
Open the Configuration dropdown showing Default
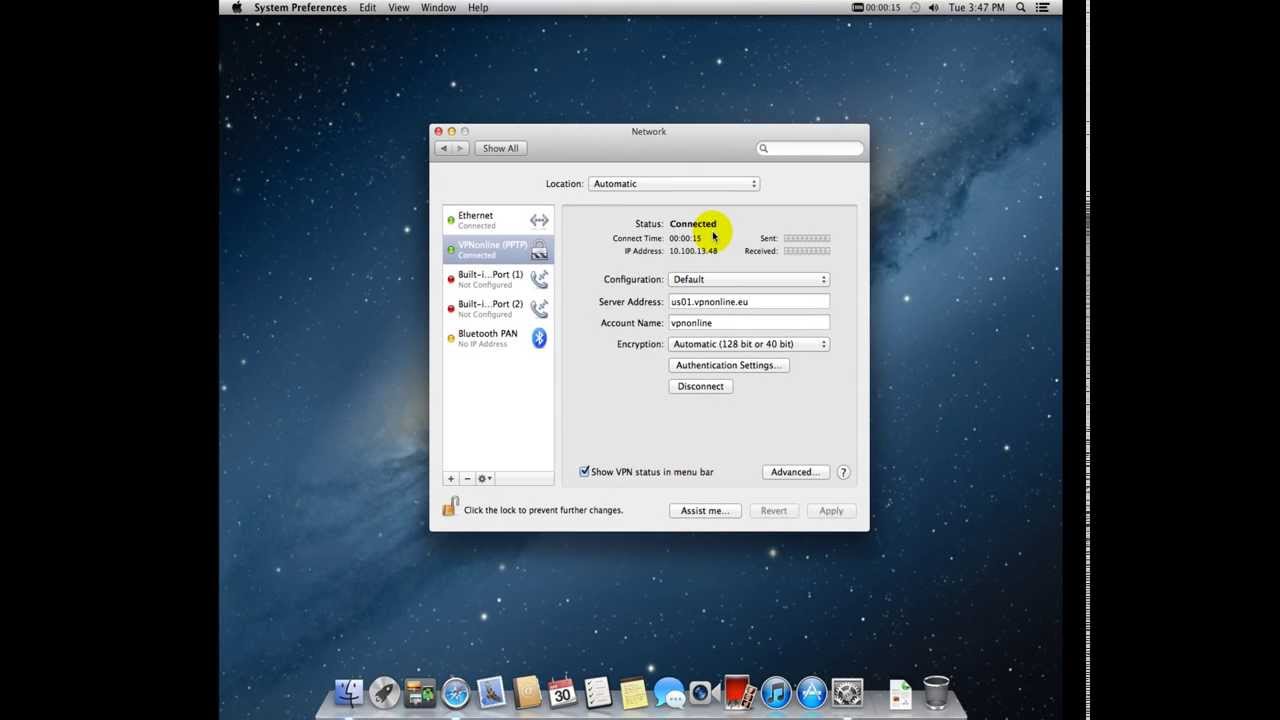[749, 279]
